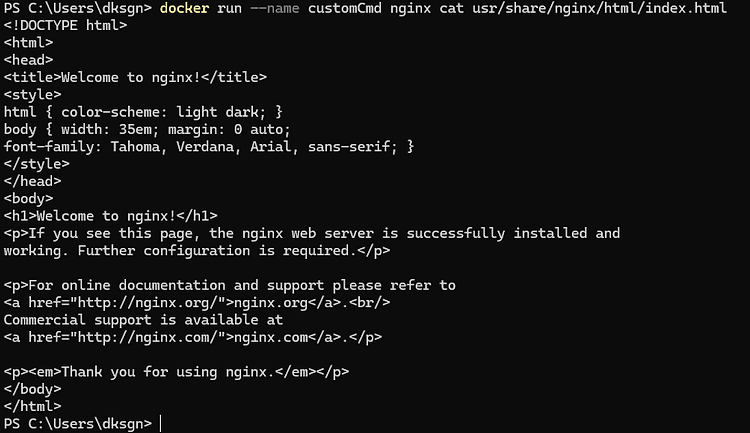Click the closing </html> tag line
The width and height of the screenshot is (750, 433).
pyautogui.click(x=33, y=407)
